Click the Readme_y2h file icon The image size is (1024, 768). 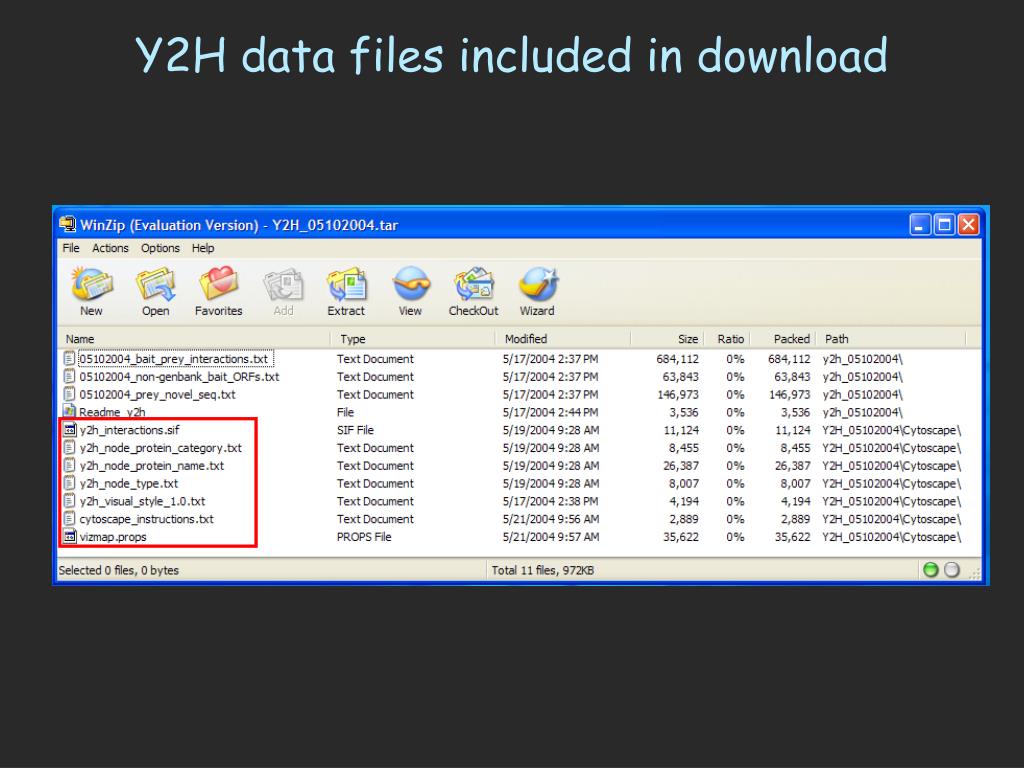pos(69,411)
